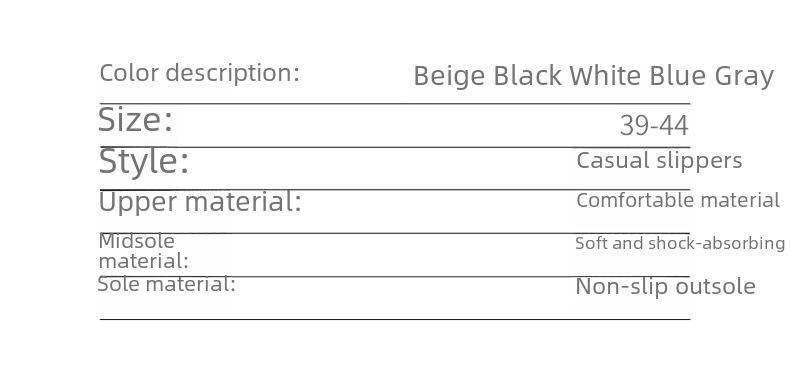790x381 pixels.
Task: Click the "Size:" label
Action: coord(135,120)
